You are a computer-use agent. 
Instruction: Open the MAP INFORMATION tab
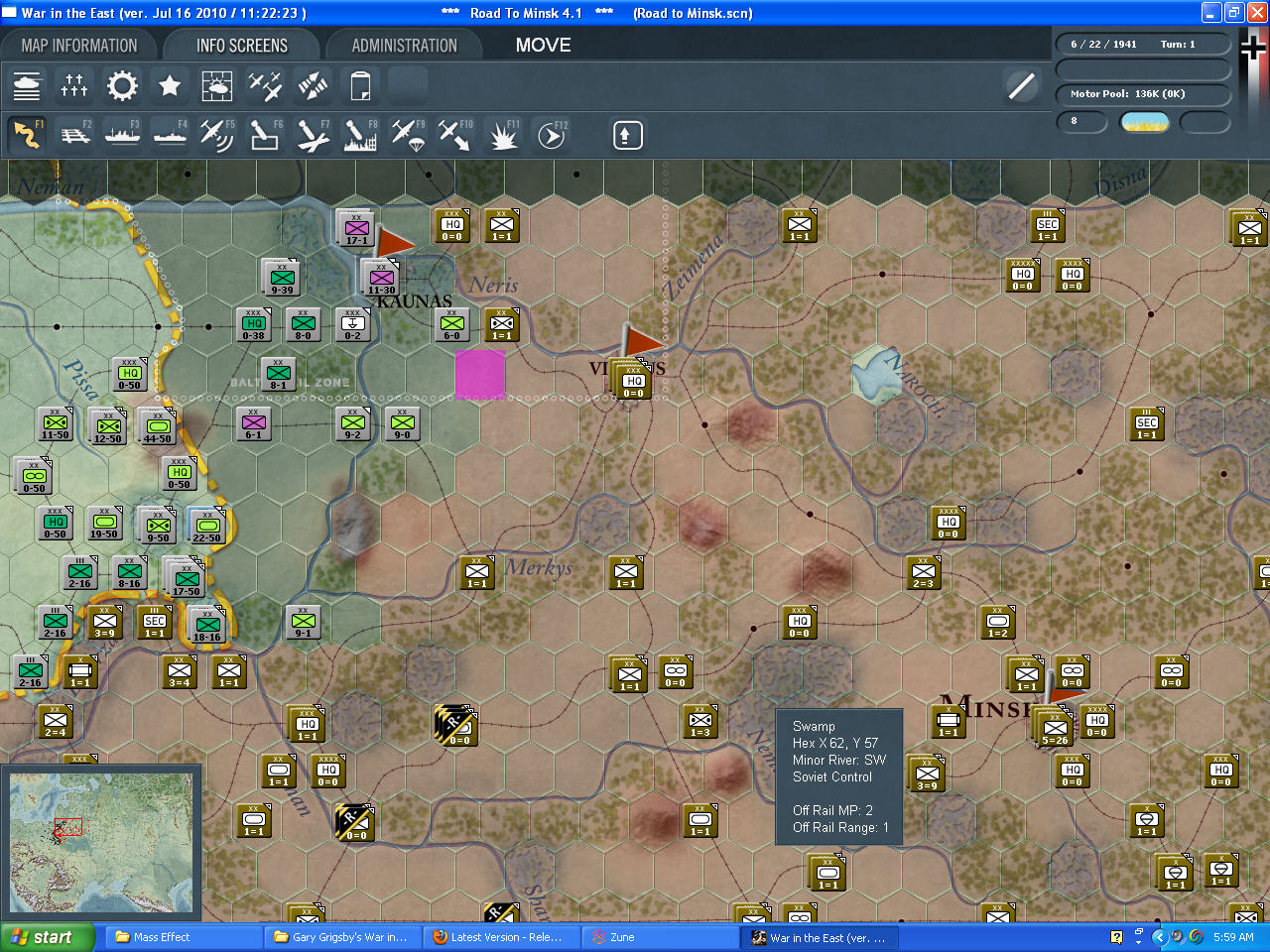(x=79, y=46)
